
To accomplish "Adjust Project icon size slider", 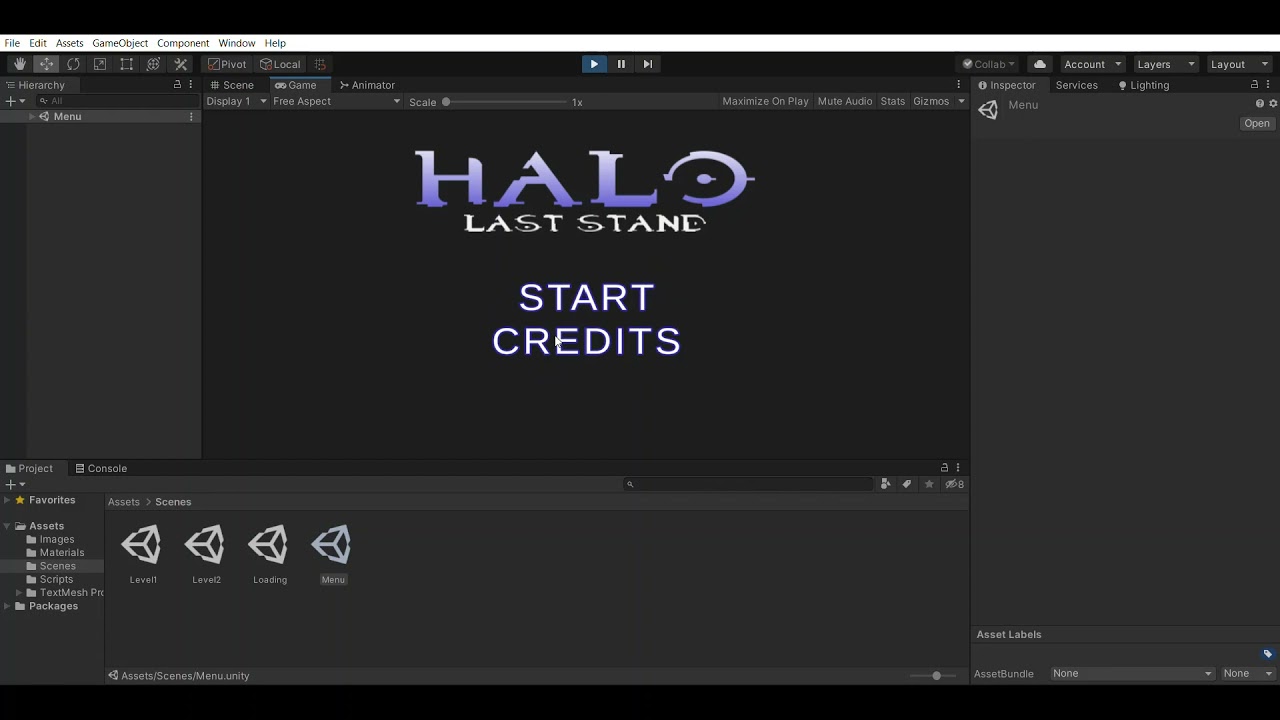I will pos(936,676).
